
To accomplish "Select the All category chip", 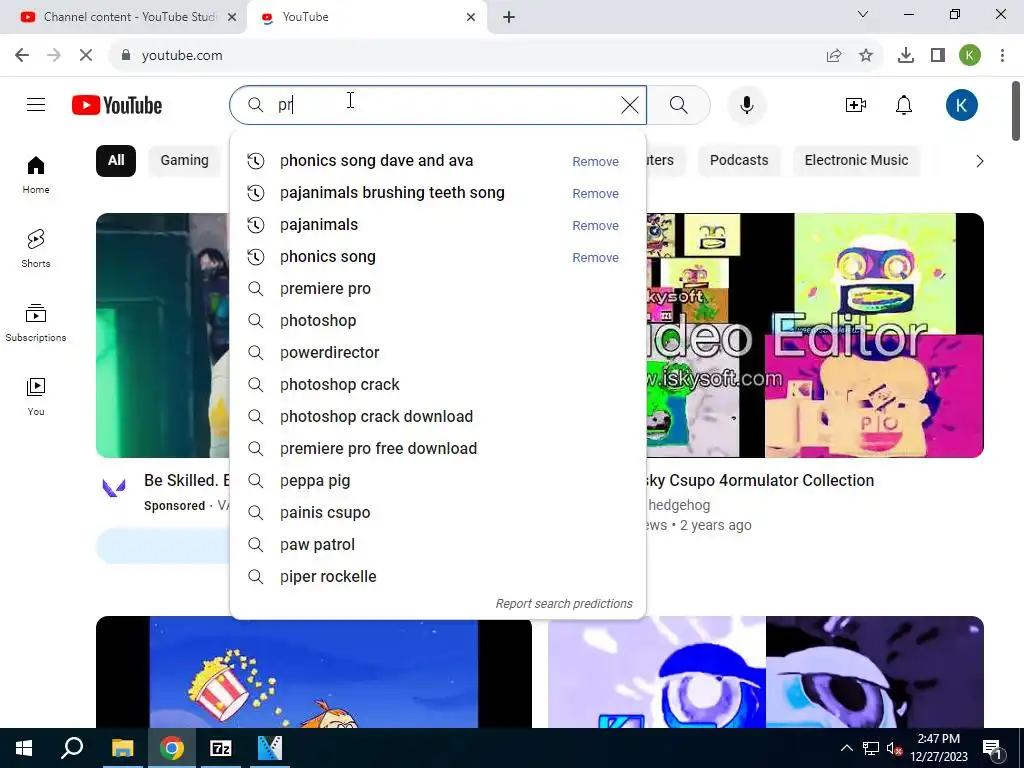I will click(116, 161).
